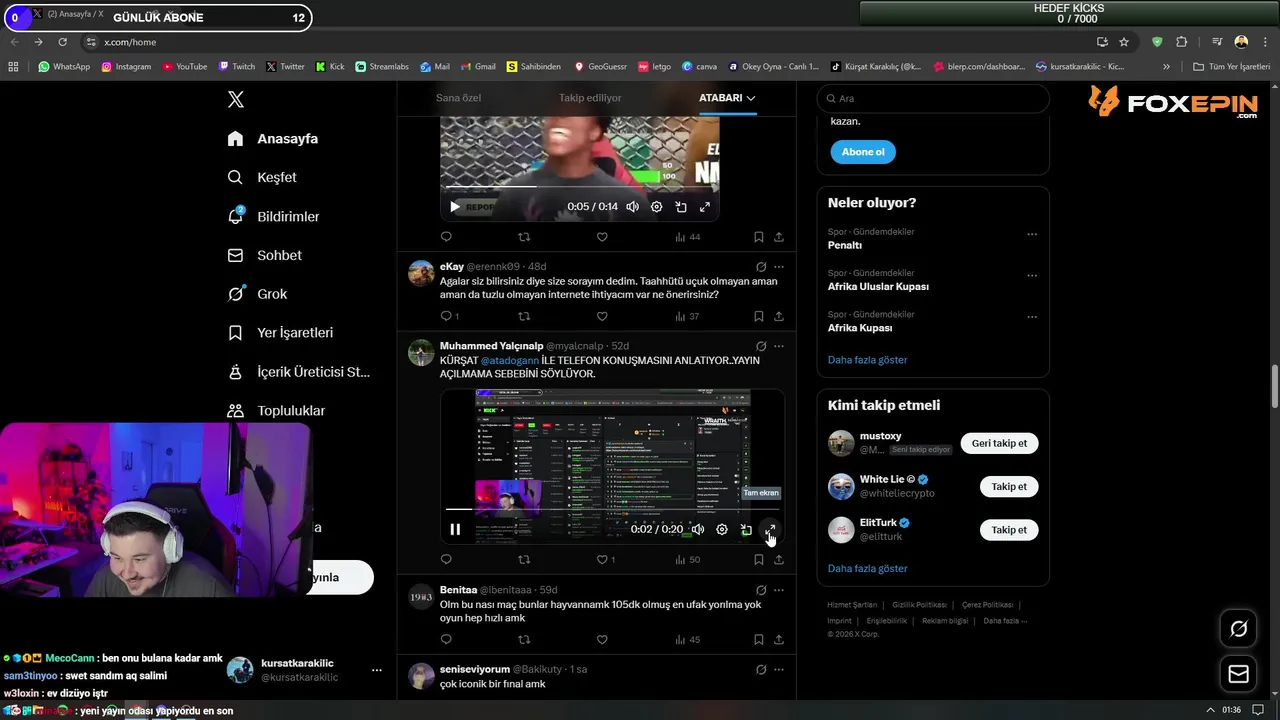The image size is (1280, 720).
Task: Repost the top video post
Action: [x=524, y=237]
